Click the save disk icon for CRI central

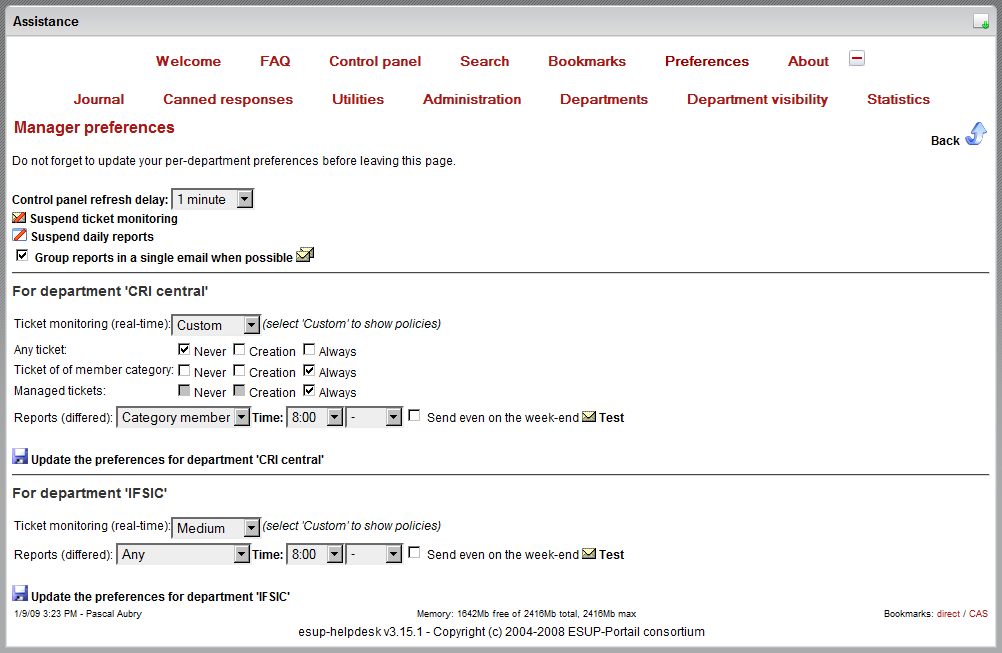pos(20,457)
